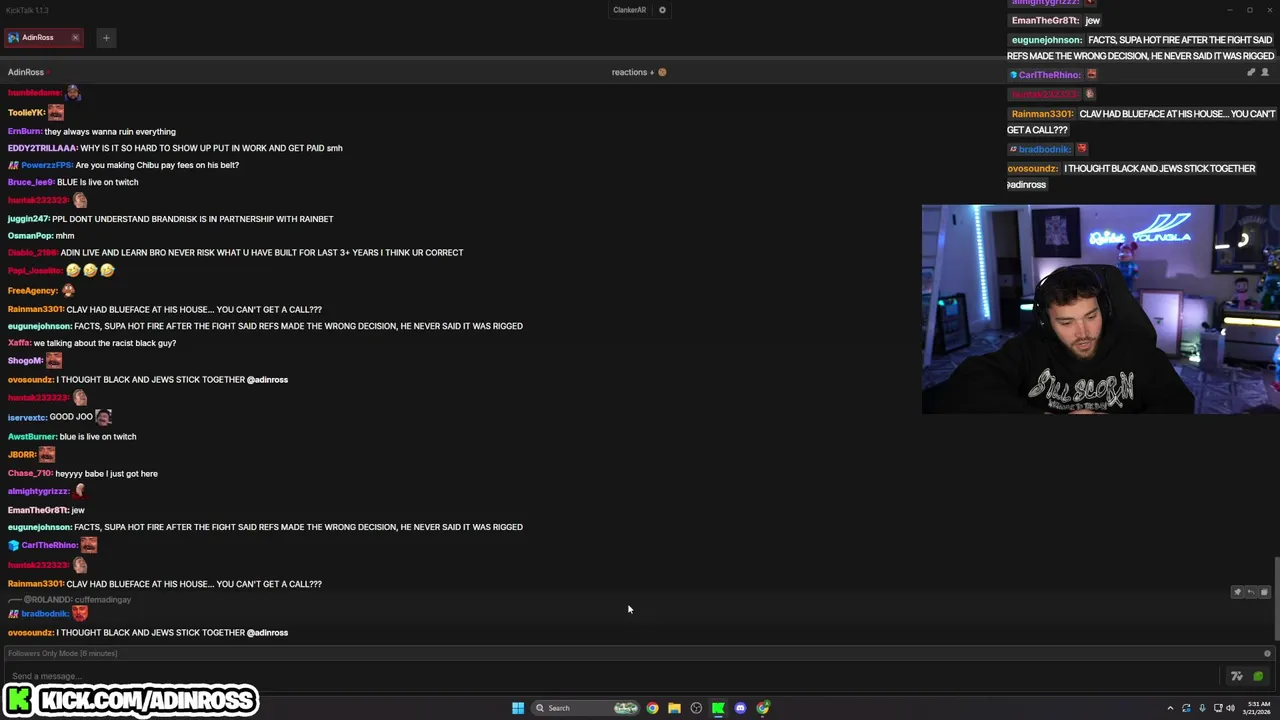
Task: Open the 7TV emote picker
Action: tap(1237, 677)
